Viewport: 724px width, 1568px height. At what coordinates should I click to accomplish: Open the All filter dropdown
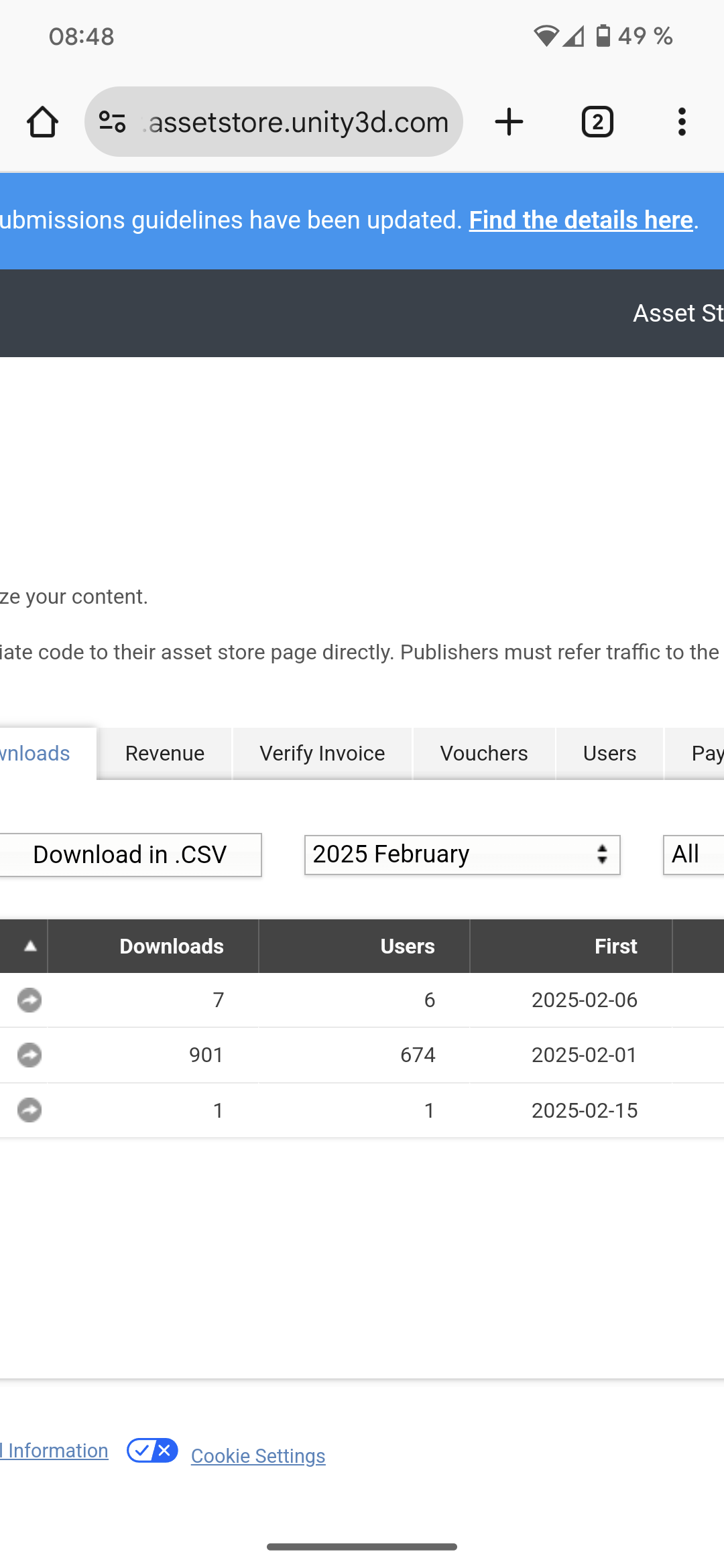pos(693,854)
